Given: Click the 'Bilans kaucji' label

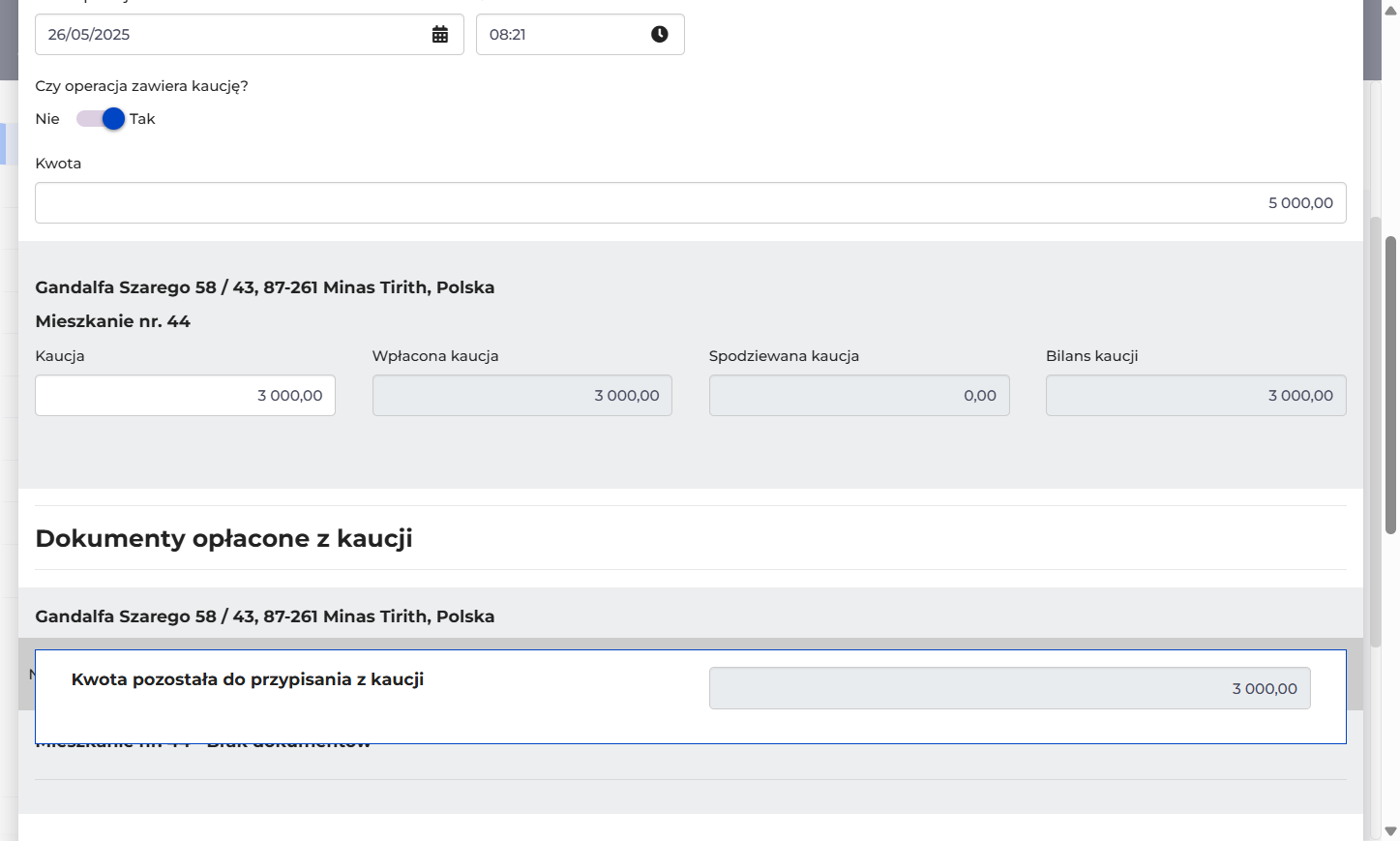Looking at the screenshot, I should click(x=1092, y=356).
